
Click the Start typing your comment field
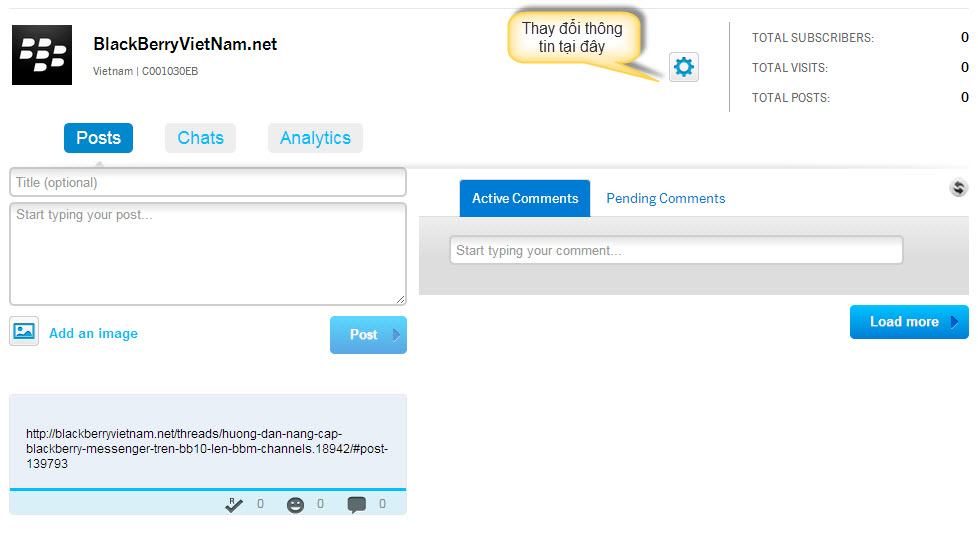click(x=676, y=250)
